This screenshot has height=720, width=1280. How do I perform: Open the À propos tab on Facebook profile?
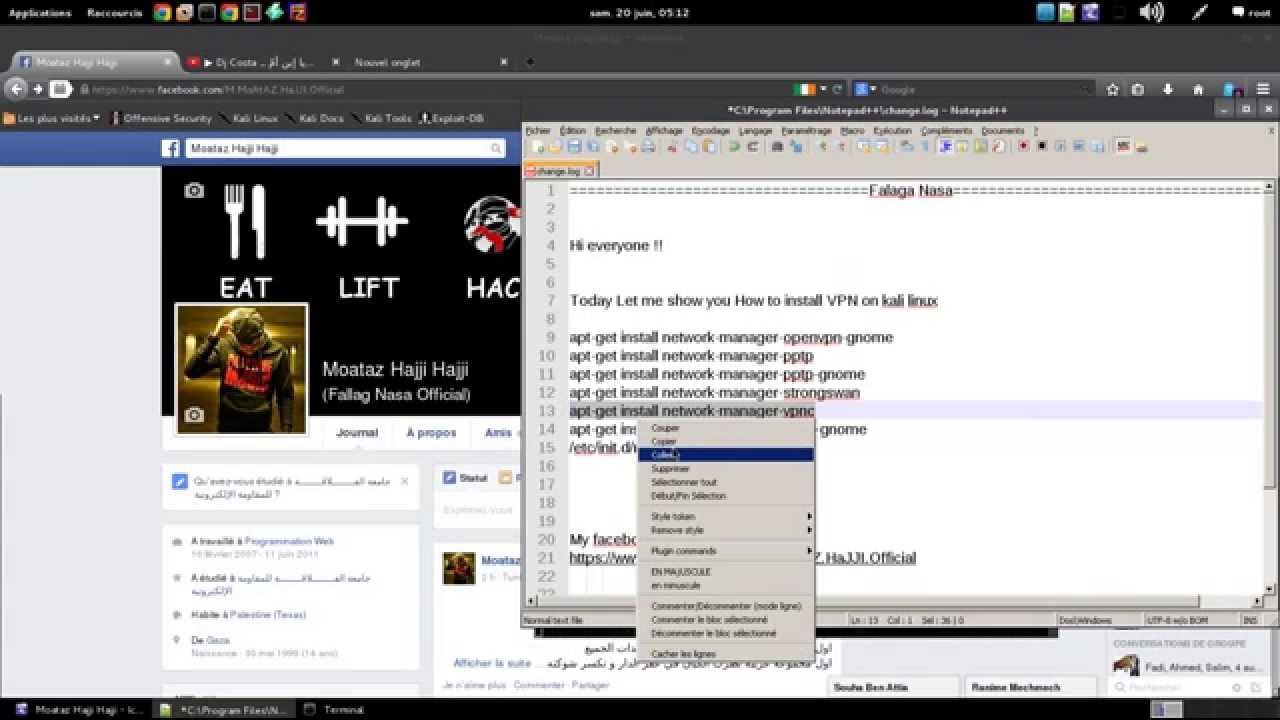pyautogui.click(x=431, y=433)
